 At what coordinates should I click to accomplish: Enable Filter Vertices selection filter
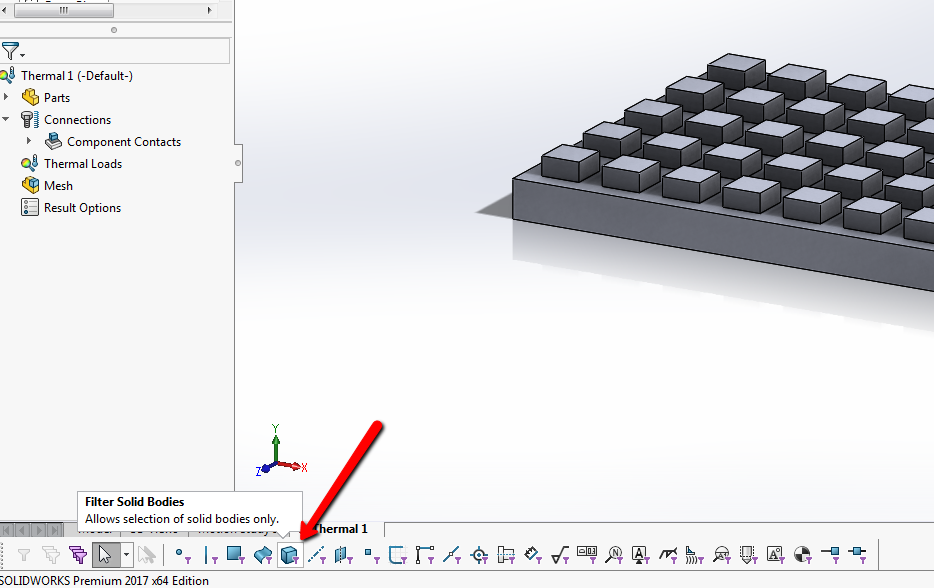point(183,555)
